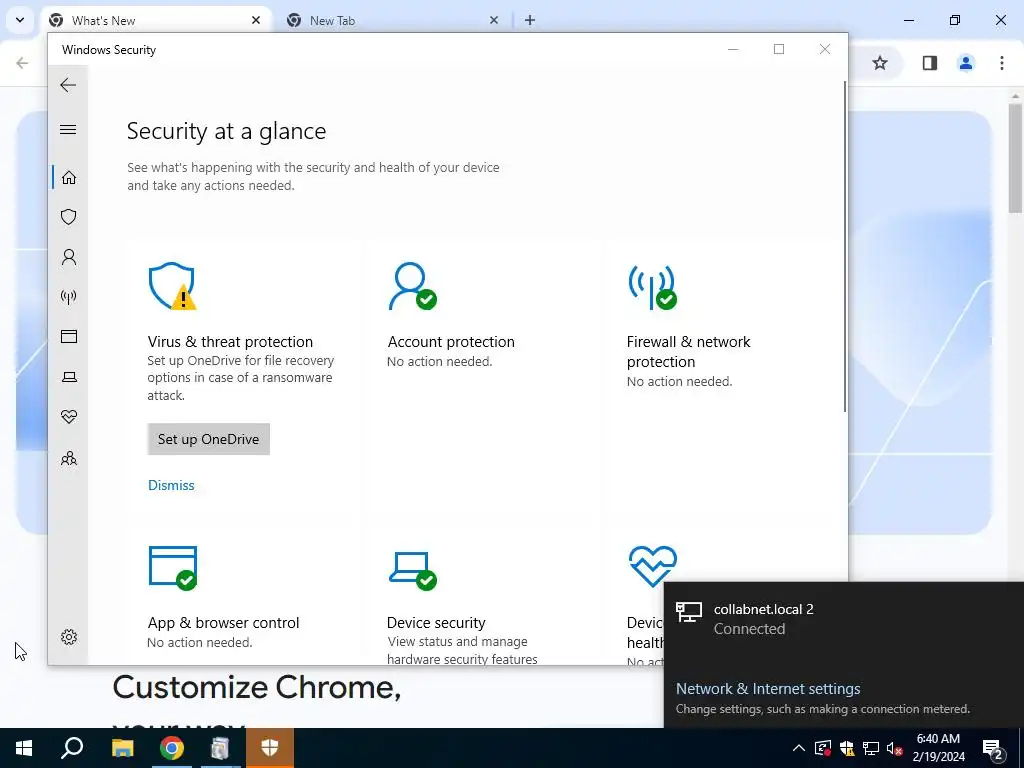The image size is (1024, 768).
Task: Open Account protection heading
Action: pos(451,342)
